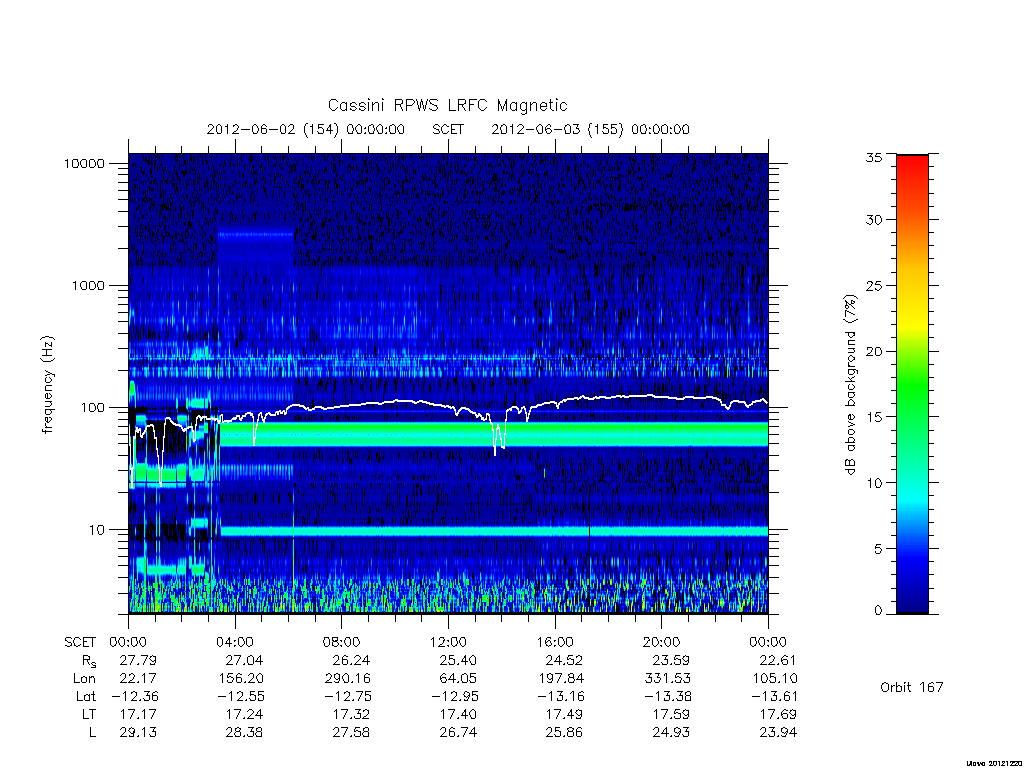Select the start date 2012-06-02 (154) 00:00:00
Viewport: 1024px width, 768px height.
[x=306, y=129]
